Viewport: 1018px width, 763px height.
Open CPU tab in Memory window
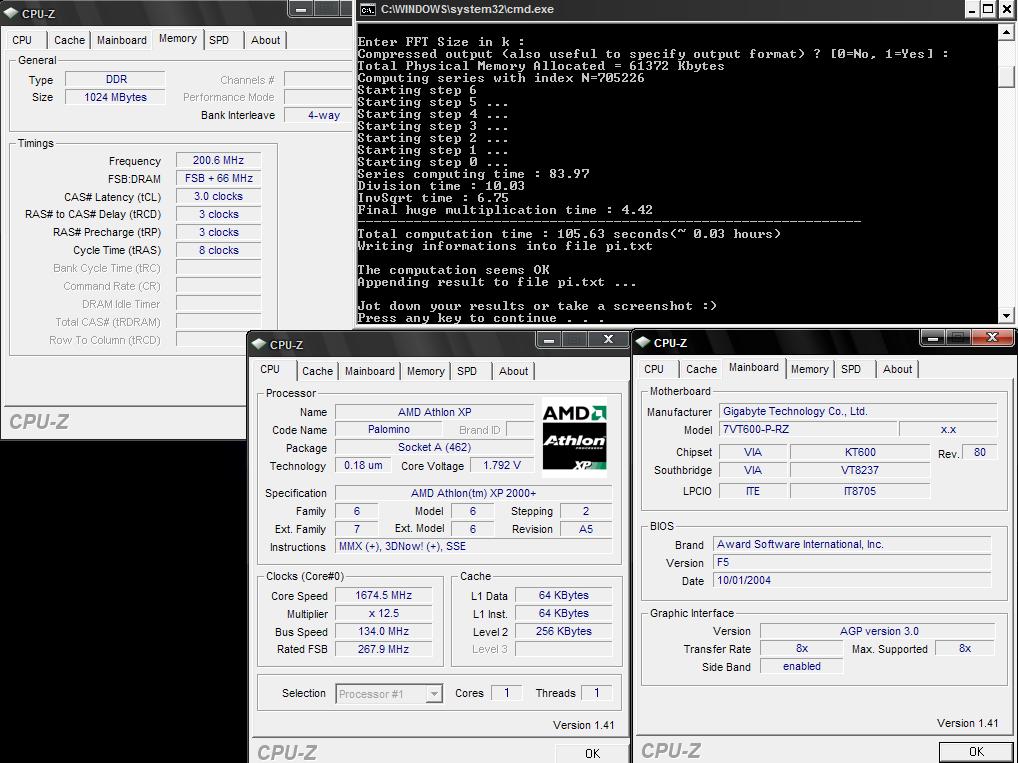pyautogui.click(x=22, y=40)
